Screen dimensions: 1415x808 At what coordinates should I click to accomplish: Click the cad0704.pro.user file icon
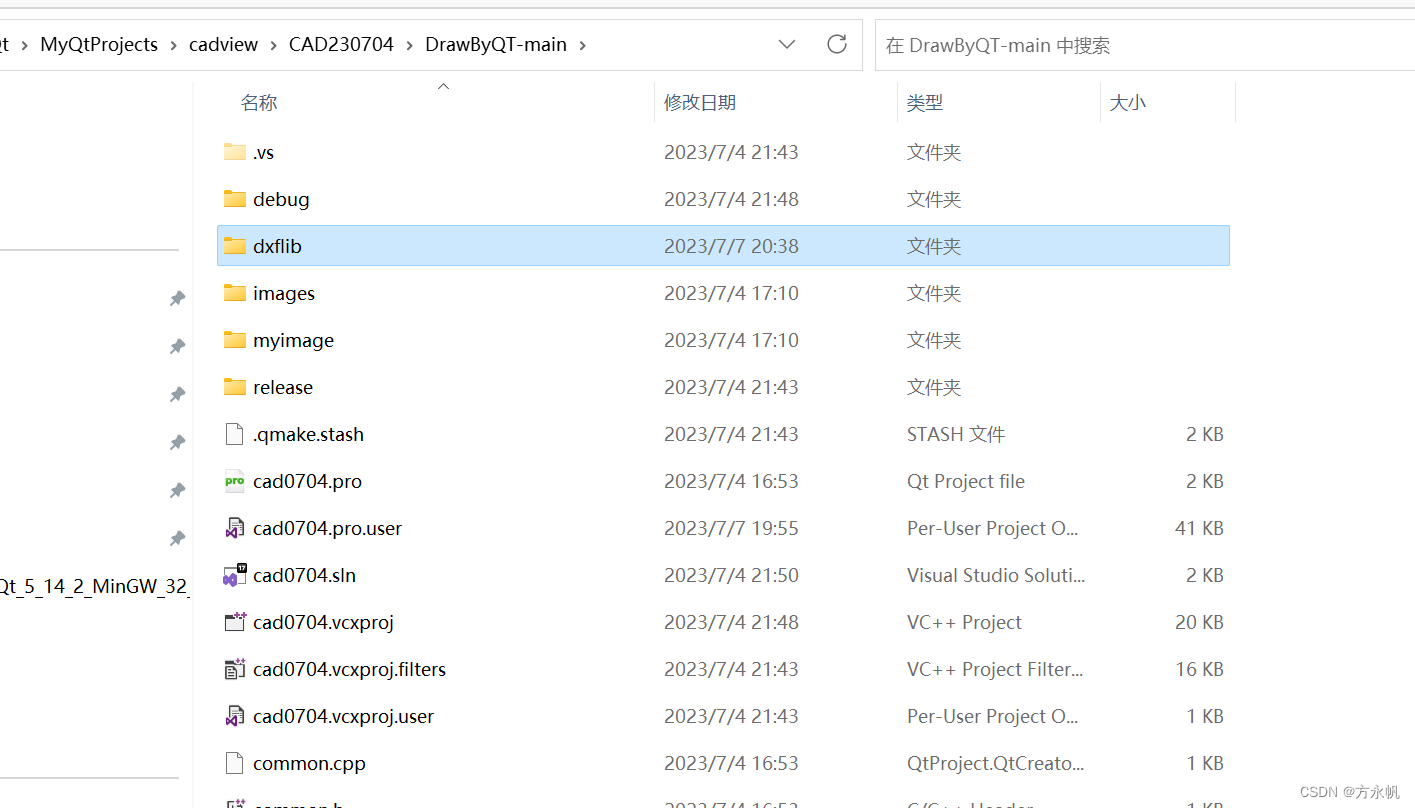235,528
